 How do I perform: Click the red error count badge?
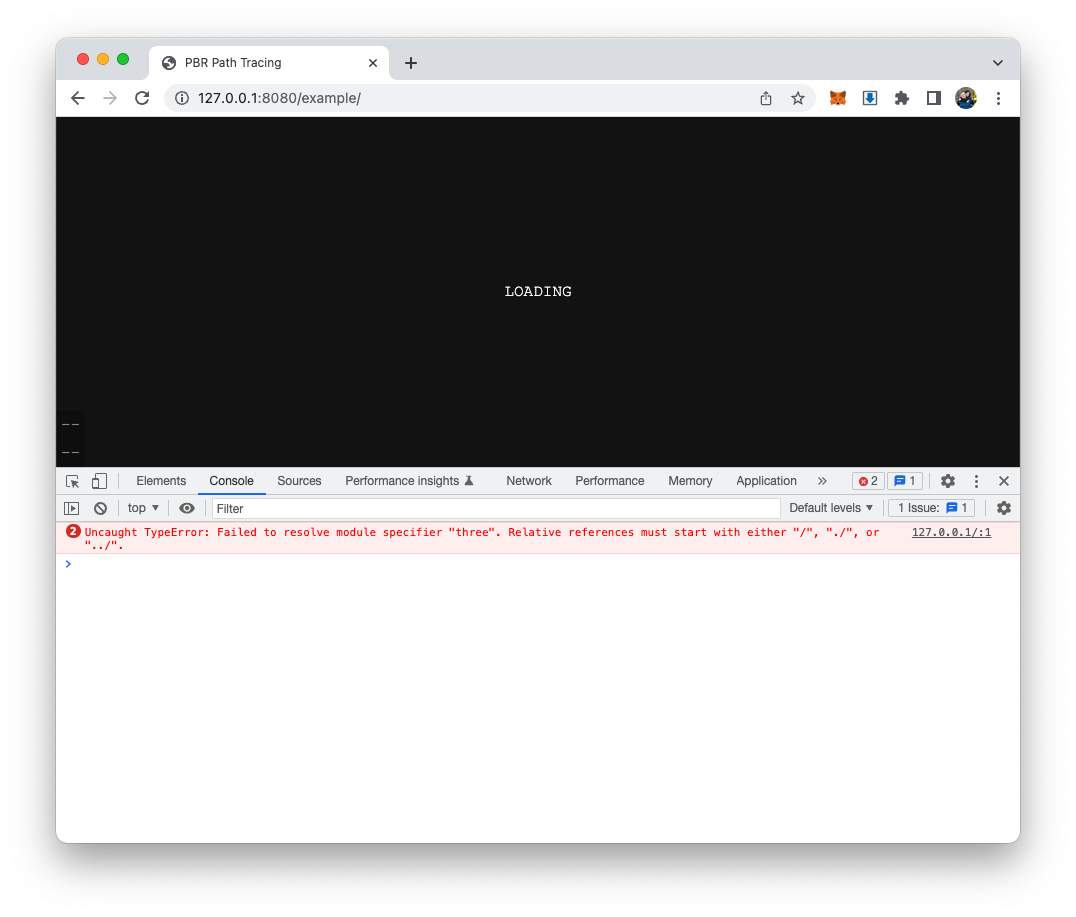pyautogui.click(x=868, y=481)
